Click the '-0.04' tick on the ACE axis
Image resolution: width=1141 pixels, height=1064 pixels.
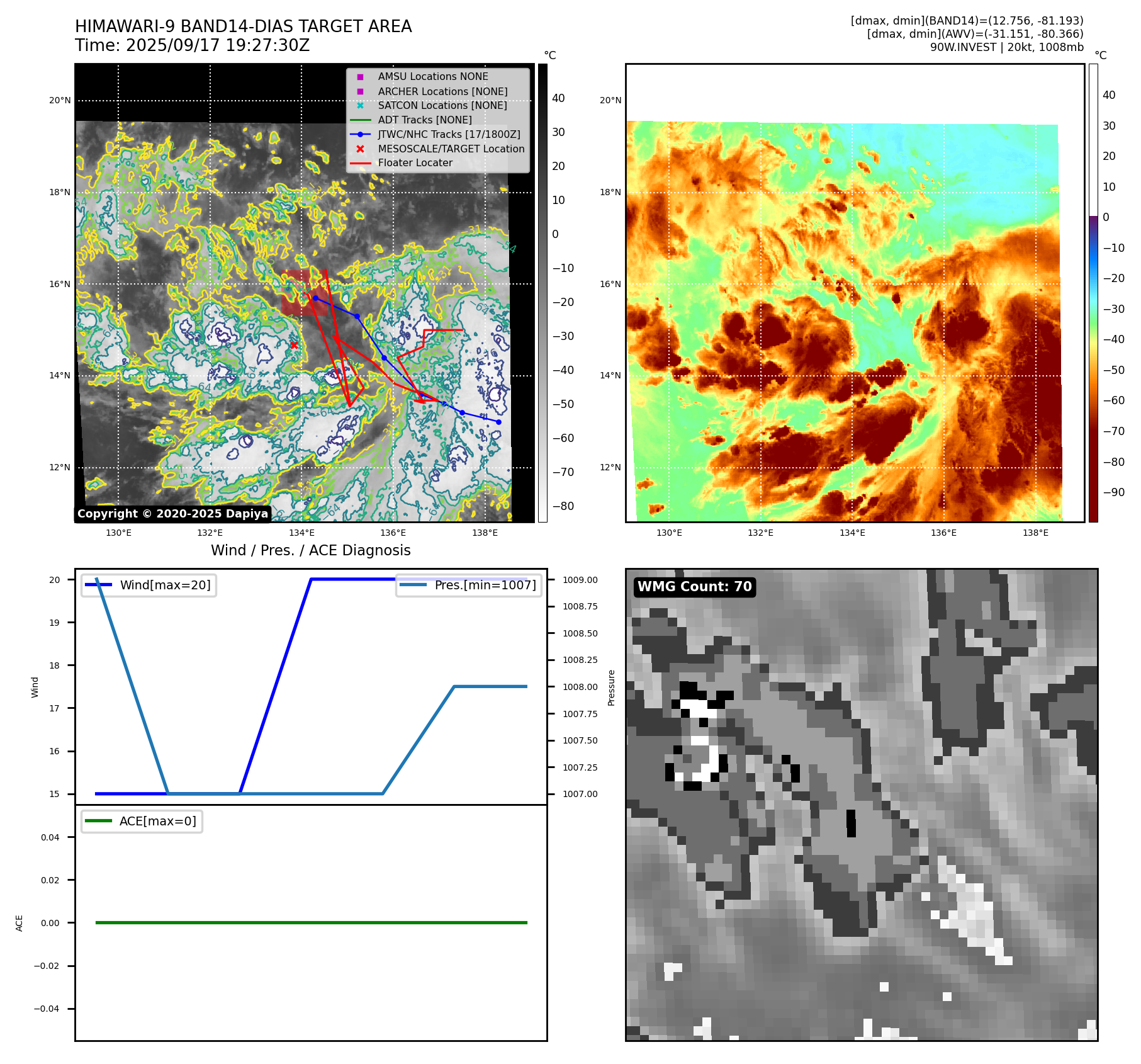coord(47,1009)
